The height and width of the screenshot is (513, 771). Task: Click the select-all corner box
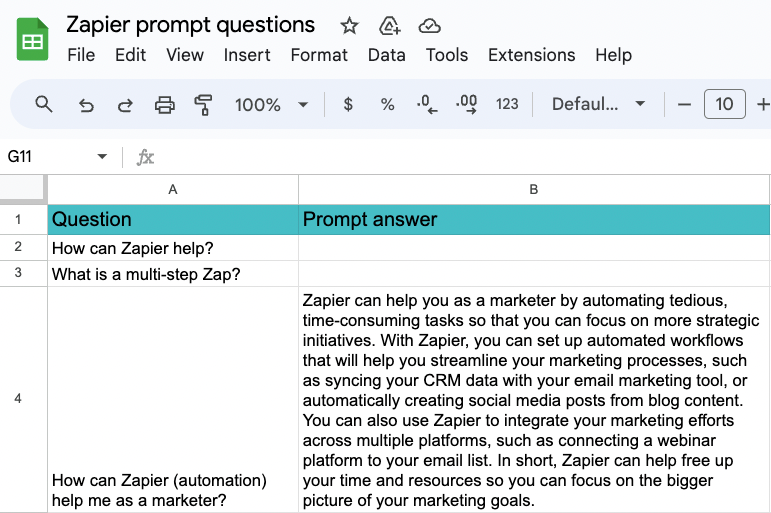(x=23, y=188)
